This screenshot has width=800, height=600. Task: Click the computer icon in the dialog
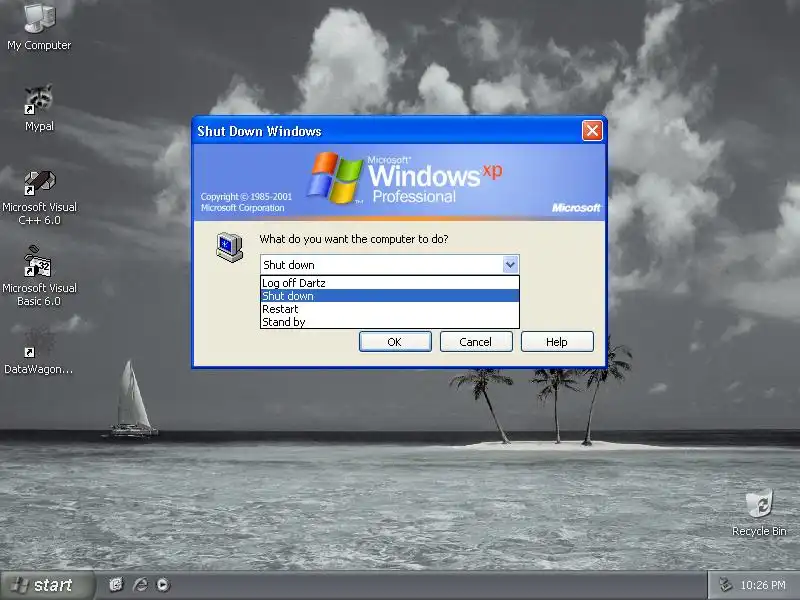tap(230, 247)
